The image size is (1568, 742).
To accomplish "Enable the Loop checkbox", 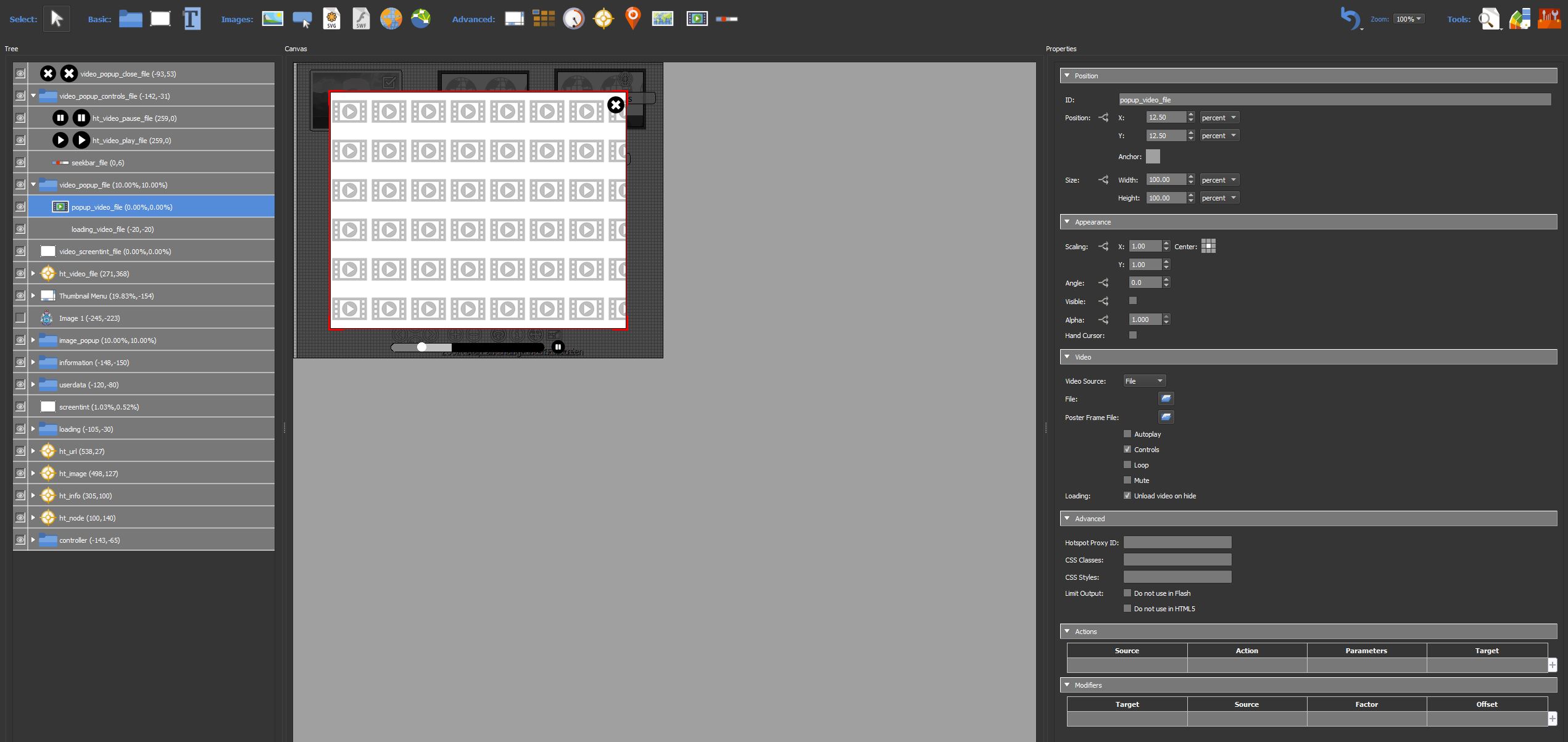I will click(1127, 464).
